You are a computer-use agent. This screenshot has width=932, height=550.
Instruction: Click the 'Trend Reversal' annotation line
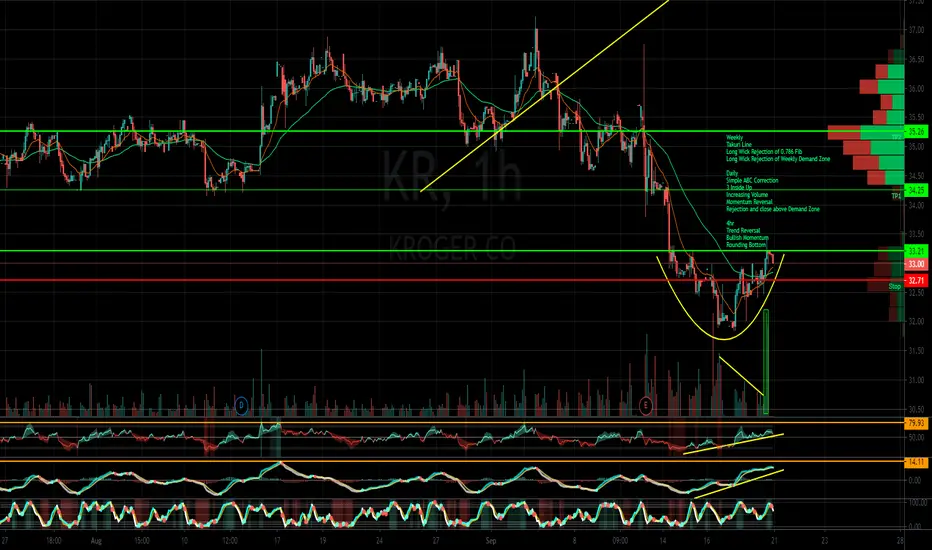(743, 230)
